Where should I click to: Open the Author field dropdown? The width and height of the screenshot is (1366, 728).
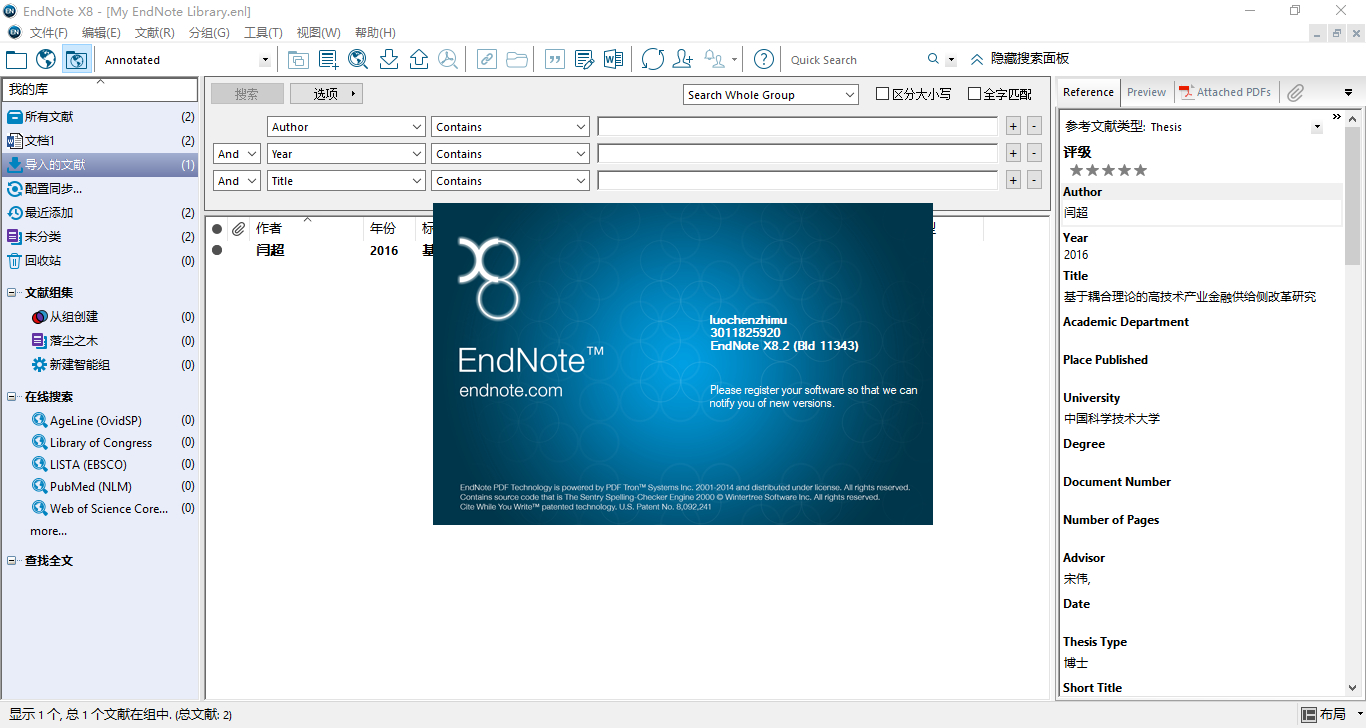point(346,127)
